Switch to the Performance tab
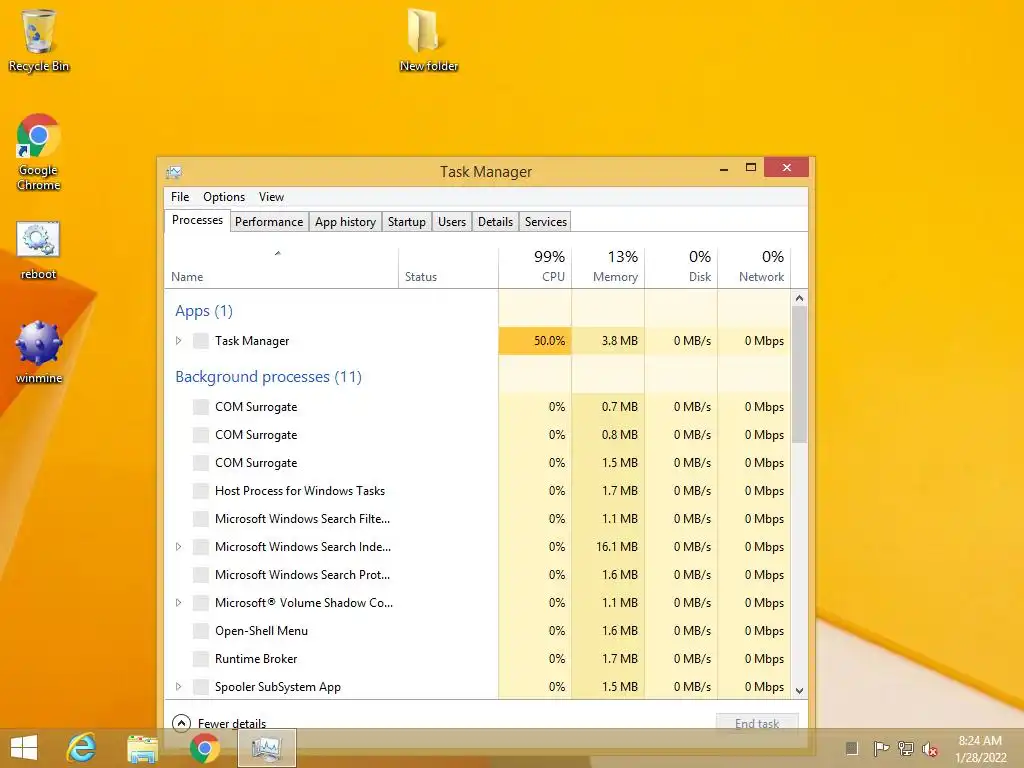Viewport: 1024px width, 768px height. [x=269, y=221]
